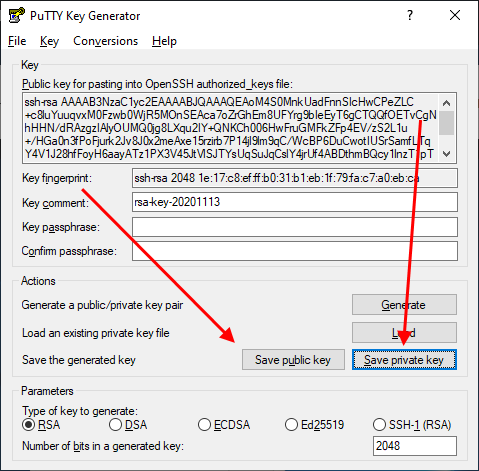Click the PuTTY Key Generator title bar icon
Image resolution: width=479 pixels, height=471 pixels.
(16, 15)
